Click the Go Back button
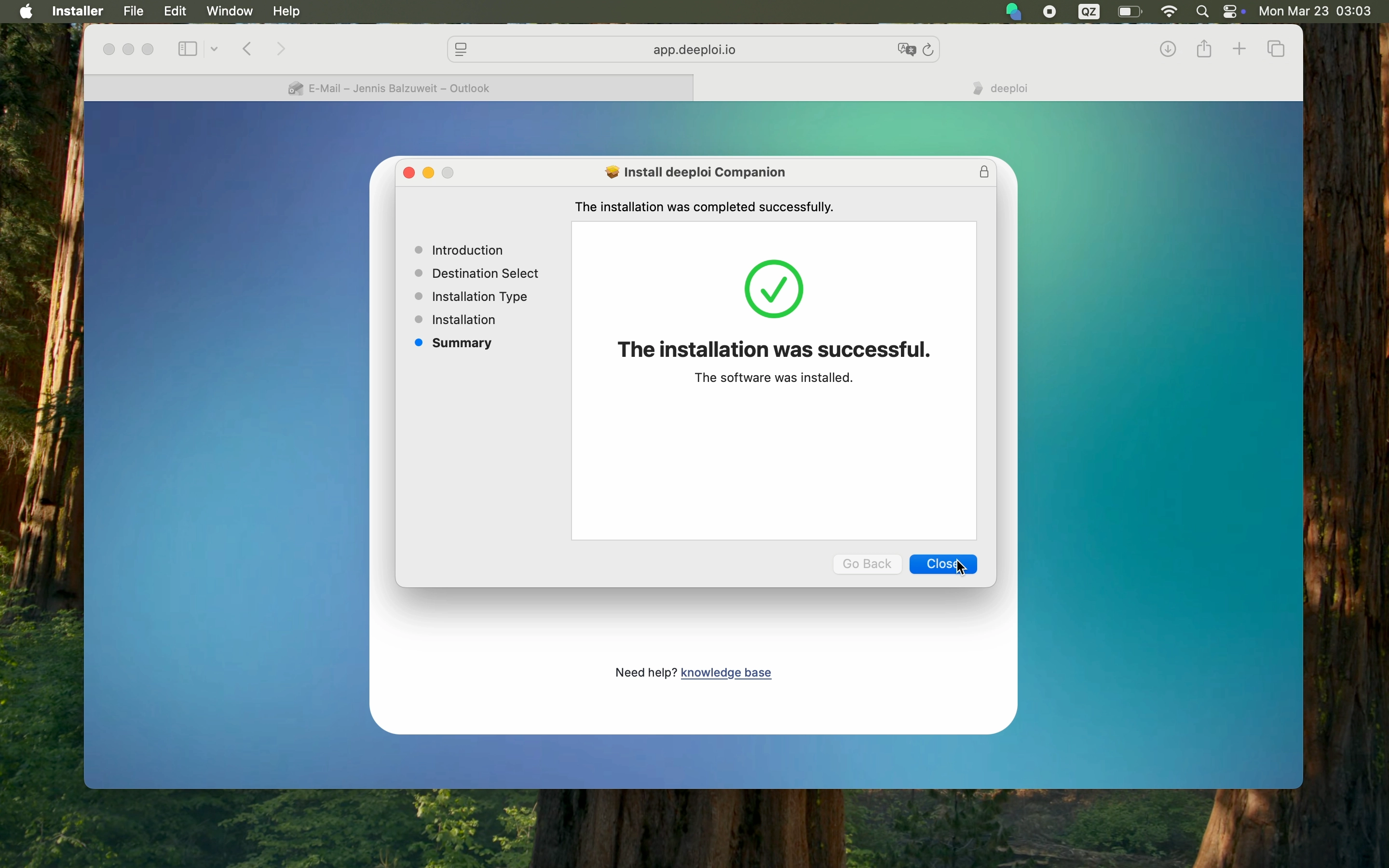 click(867, 564)
